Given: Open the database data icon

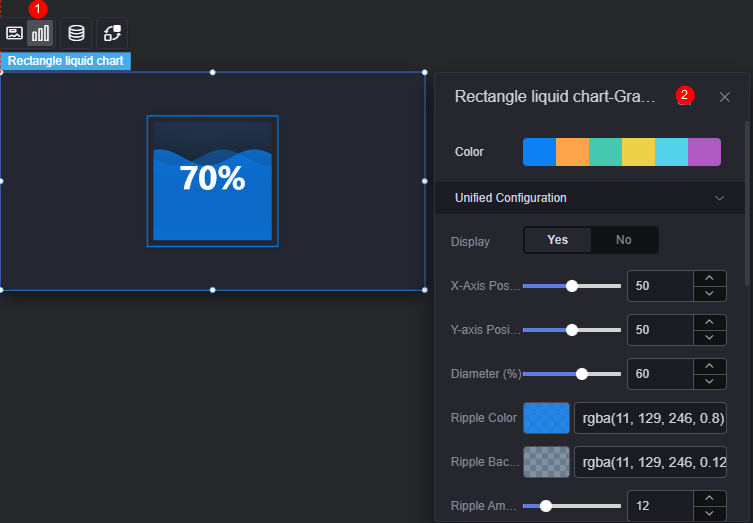Looking at the screenshot, I should [76, 33].
